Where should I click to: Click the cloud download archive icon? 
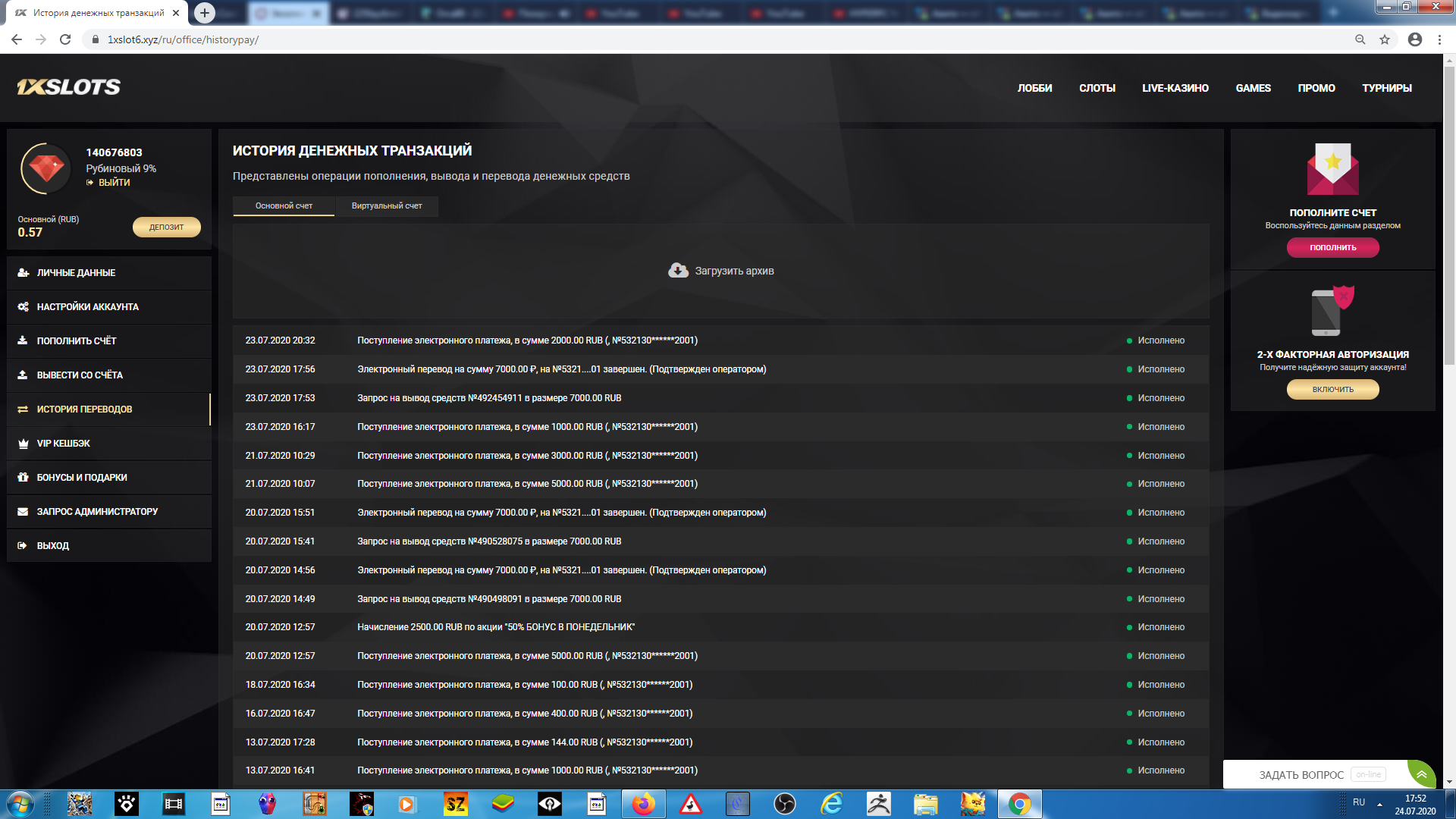tap(678, 271)
